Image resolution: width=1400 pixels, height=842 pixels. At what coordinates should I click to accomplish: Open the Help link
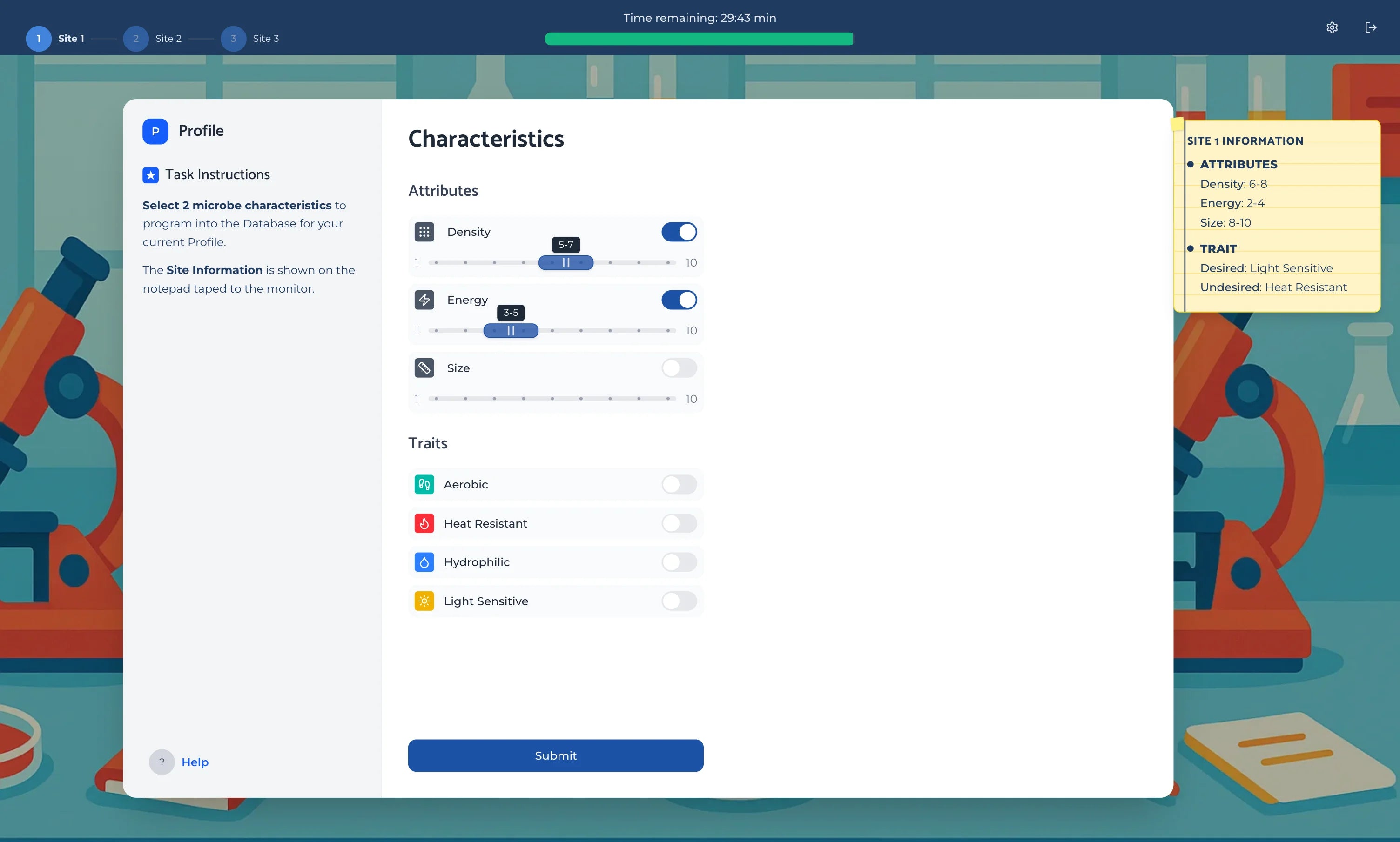pos(195,762)
